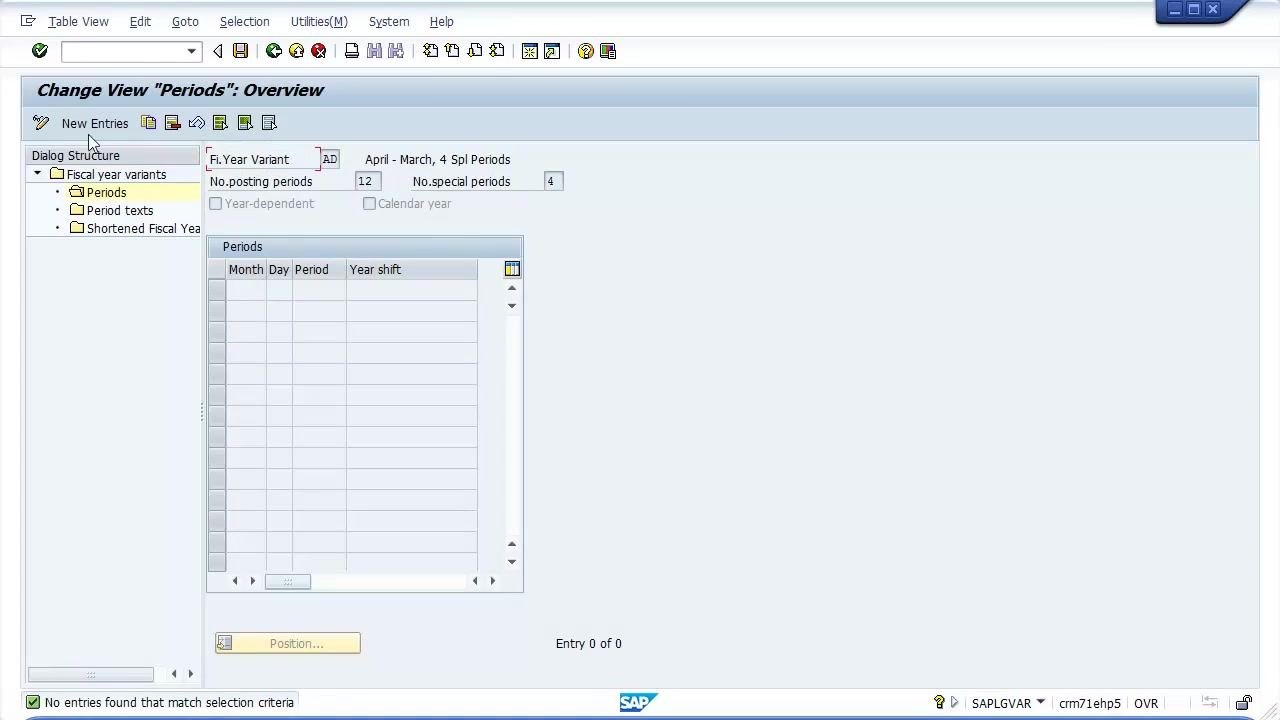Image resolution: width=1280 pixels, height=720 pixels.
Task: Click the status bar yellow help icon
Action: pyautogui.click(x=939, y=702)
